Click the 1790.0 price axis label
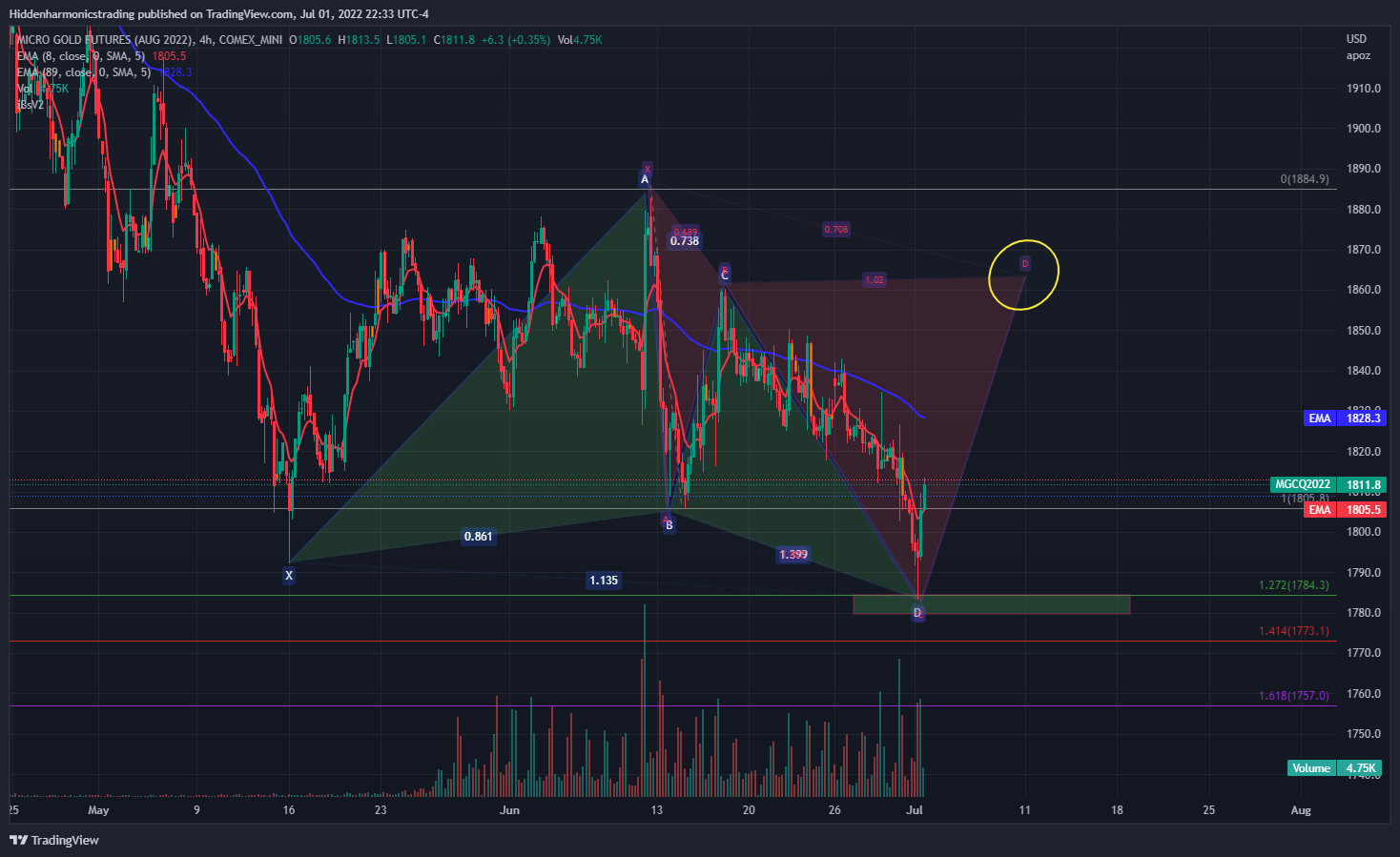This screenshot has height=857, width=1400. (x=1364, y=573)
